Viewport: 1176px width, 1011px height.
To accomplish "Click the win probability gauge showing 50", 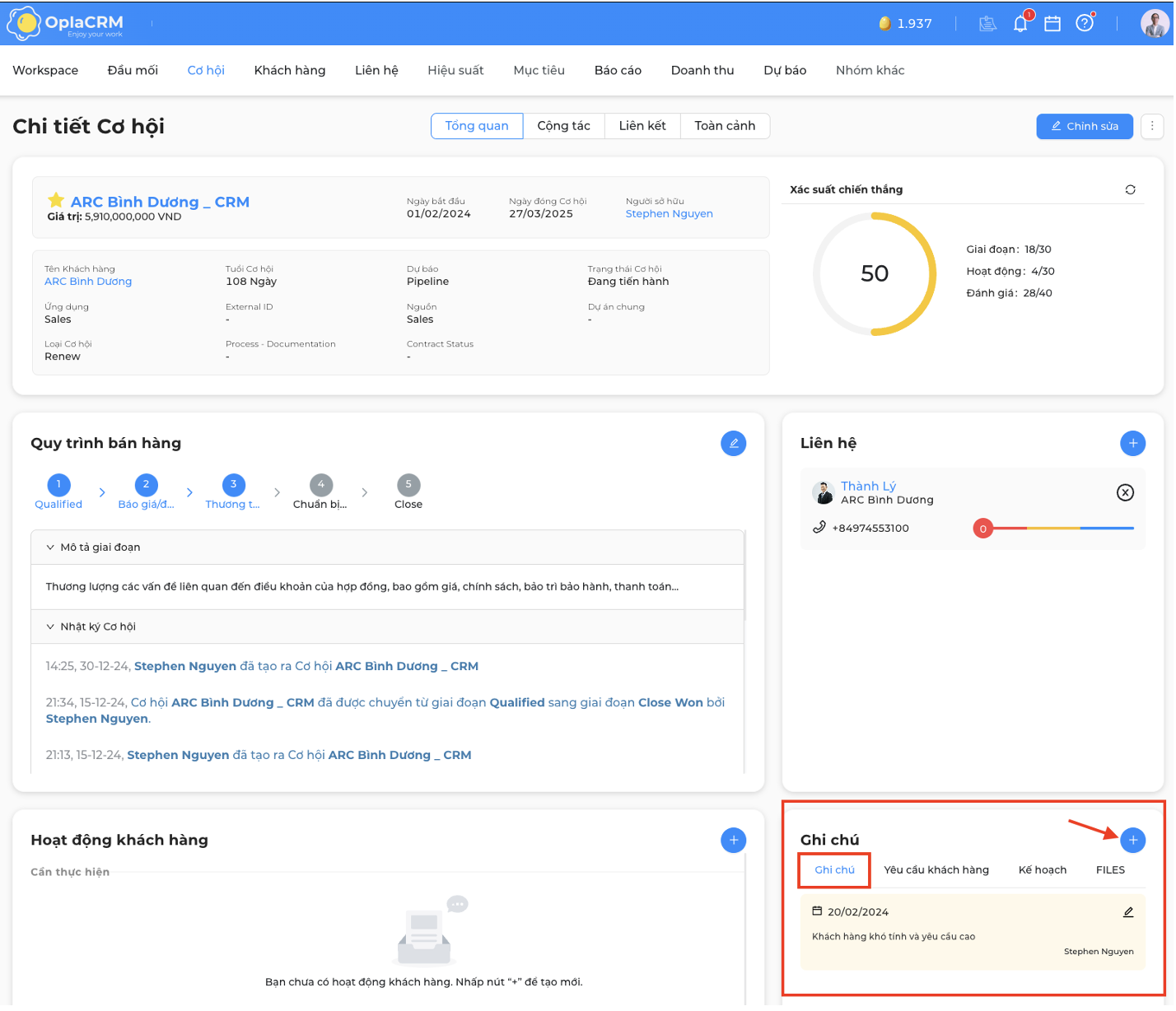I will [875, 274].
